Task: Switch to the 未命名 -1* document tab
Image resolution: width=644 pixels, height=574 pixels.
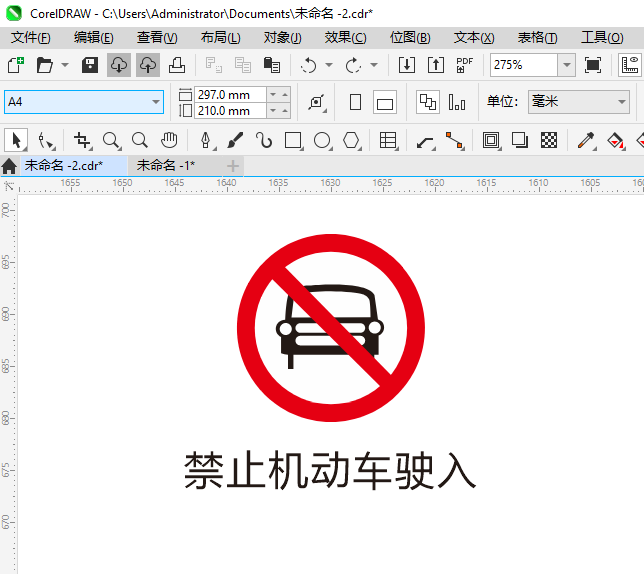Action: tap(166, 165)
